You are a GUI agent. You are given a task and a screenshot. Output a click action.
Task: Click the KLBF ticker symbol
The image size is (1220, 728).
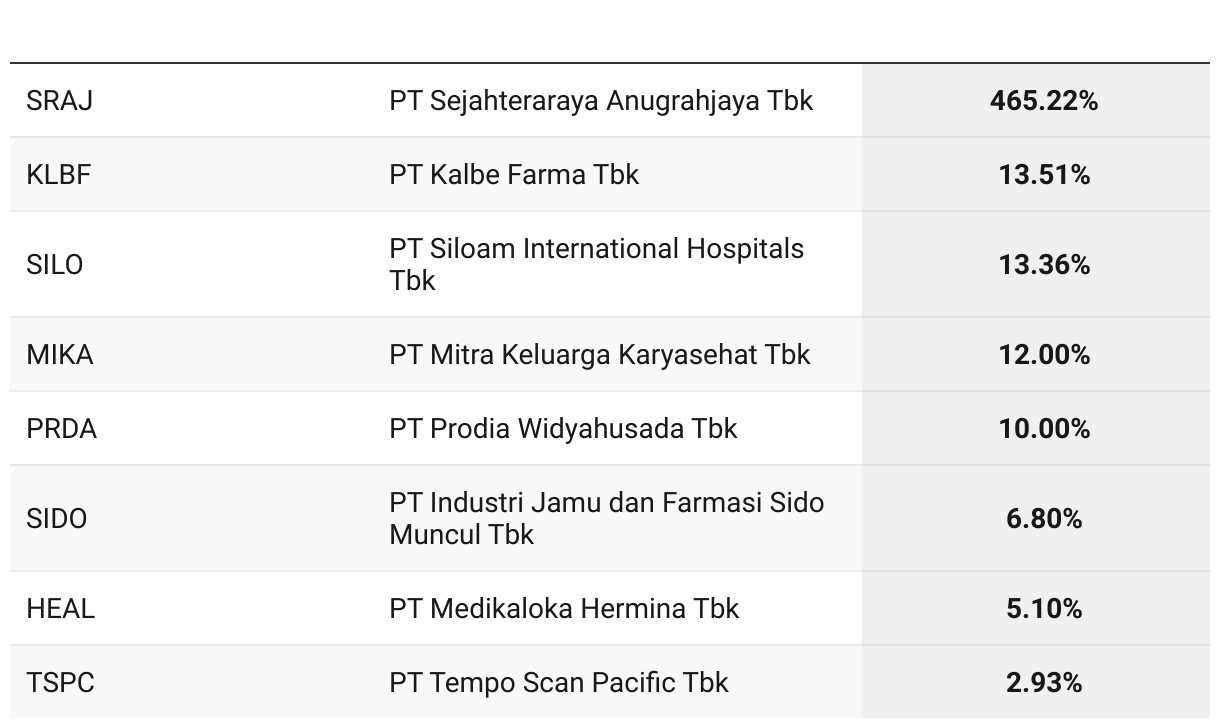[x=58, y=175]
